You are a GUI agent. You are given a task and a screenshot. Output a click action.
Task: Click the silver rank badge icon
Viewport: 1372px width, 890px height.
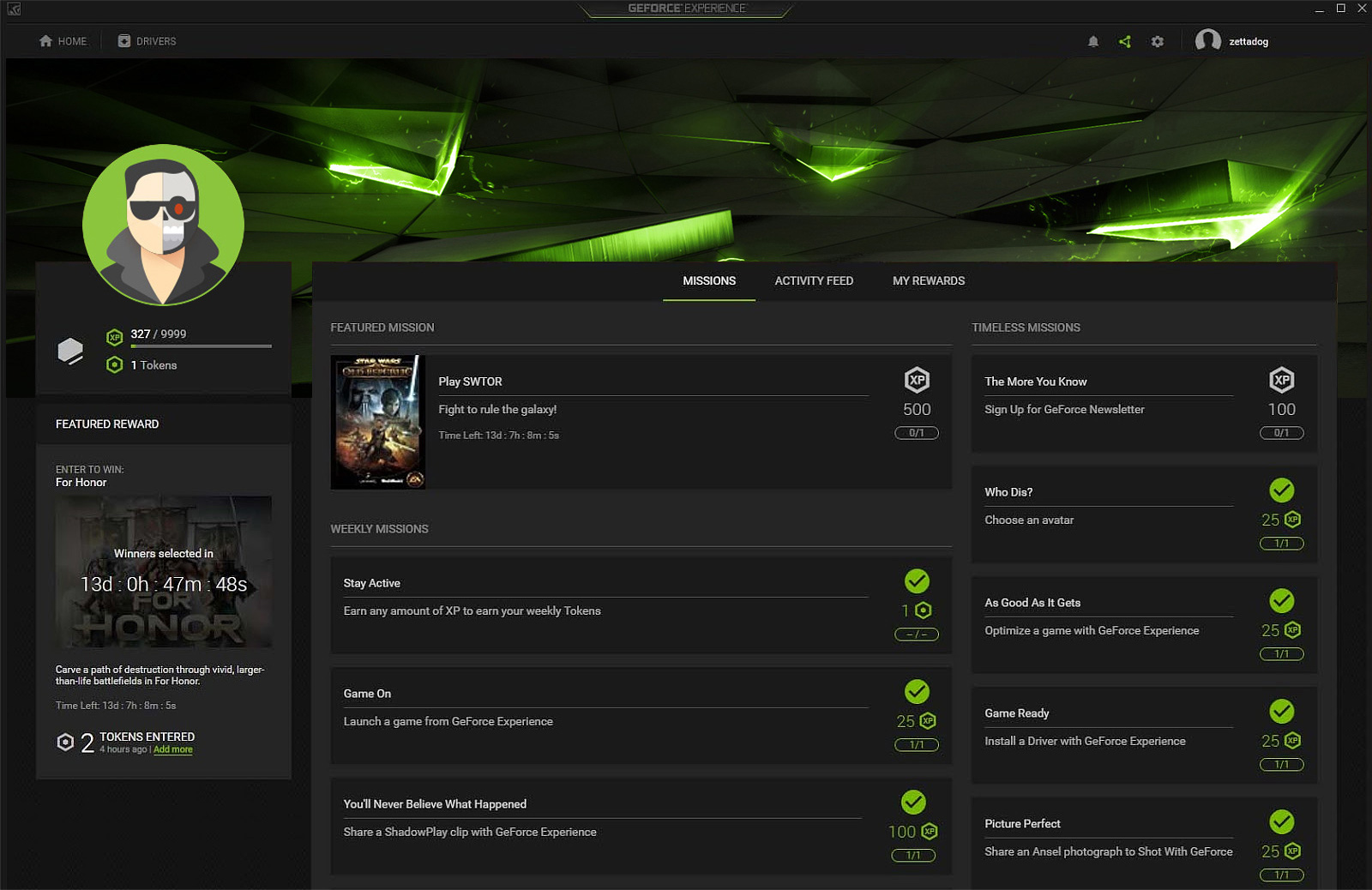(70, 350)
